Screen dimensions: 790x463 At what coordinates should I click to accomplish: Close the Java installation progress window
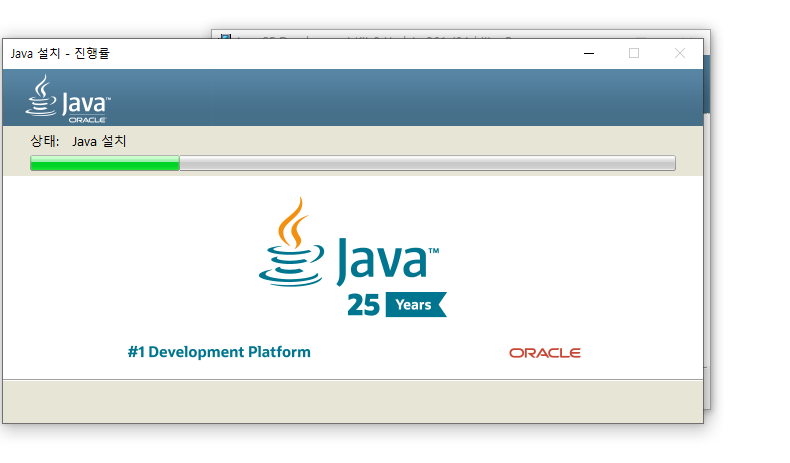[x=680, y=53]
